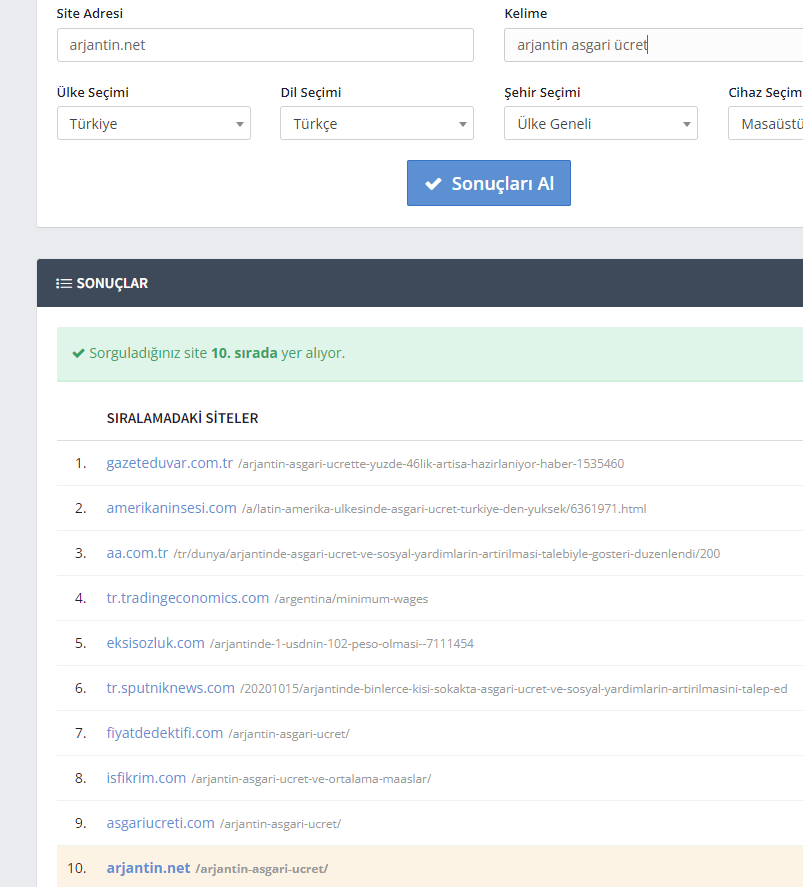Open the Cihaz Seçimi dropdown showing Masaüstü

(766, 123)
